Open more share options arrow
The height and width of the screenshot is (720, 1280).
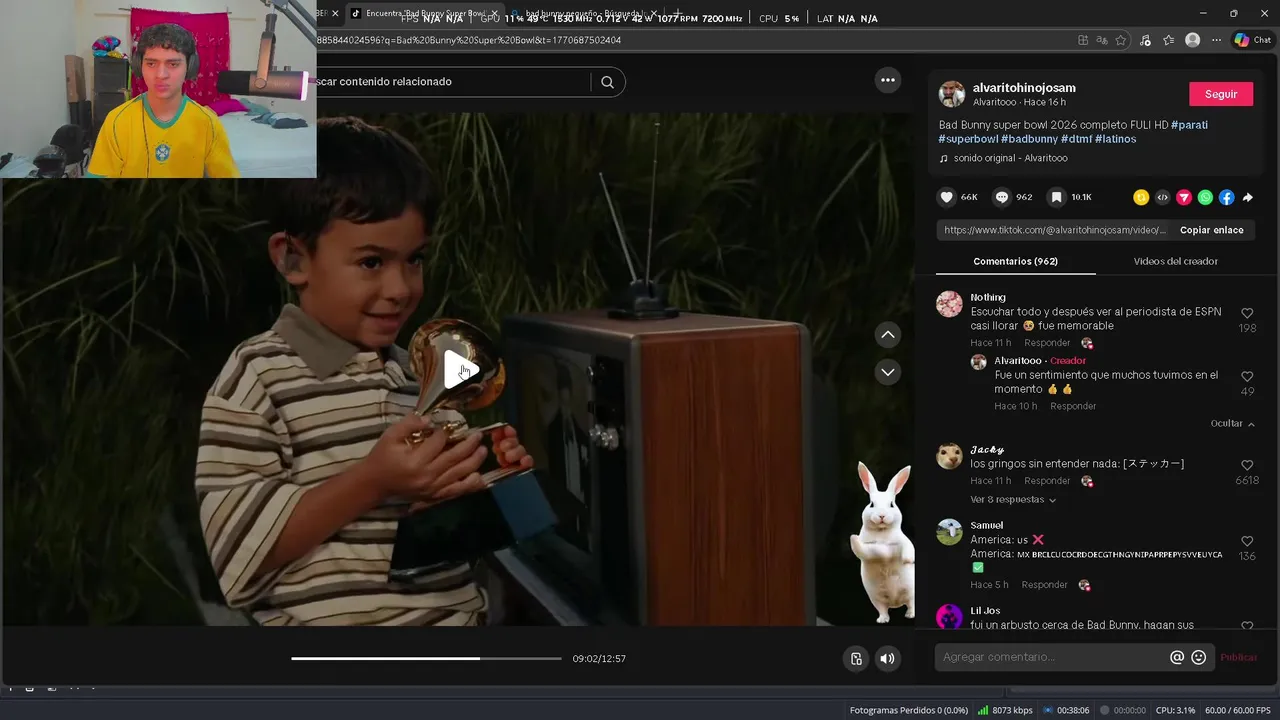pyautogui.click(x=1247, y=197)
